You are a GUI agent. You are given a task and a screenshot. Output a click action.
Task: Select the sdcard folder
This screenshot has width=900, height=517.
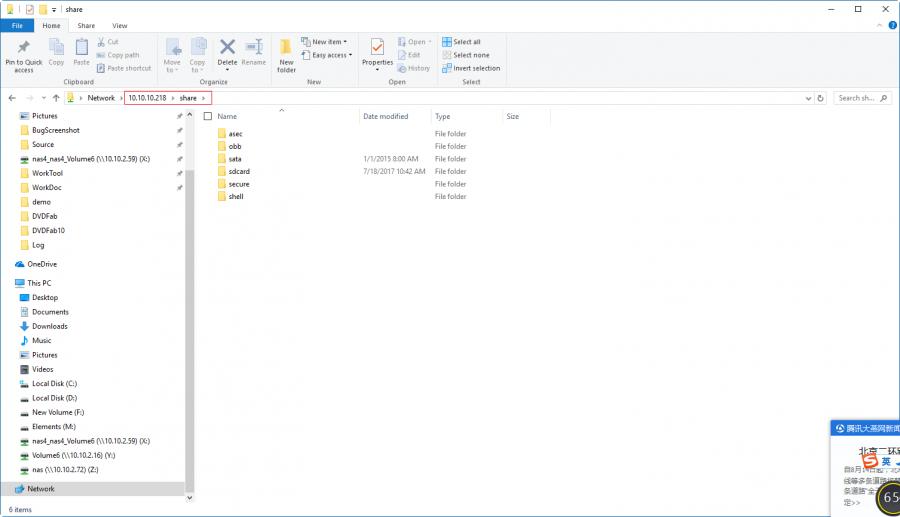pos(239,172)
